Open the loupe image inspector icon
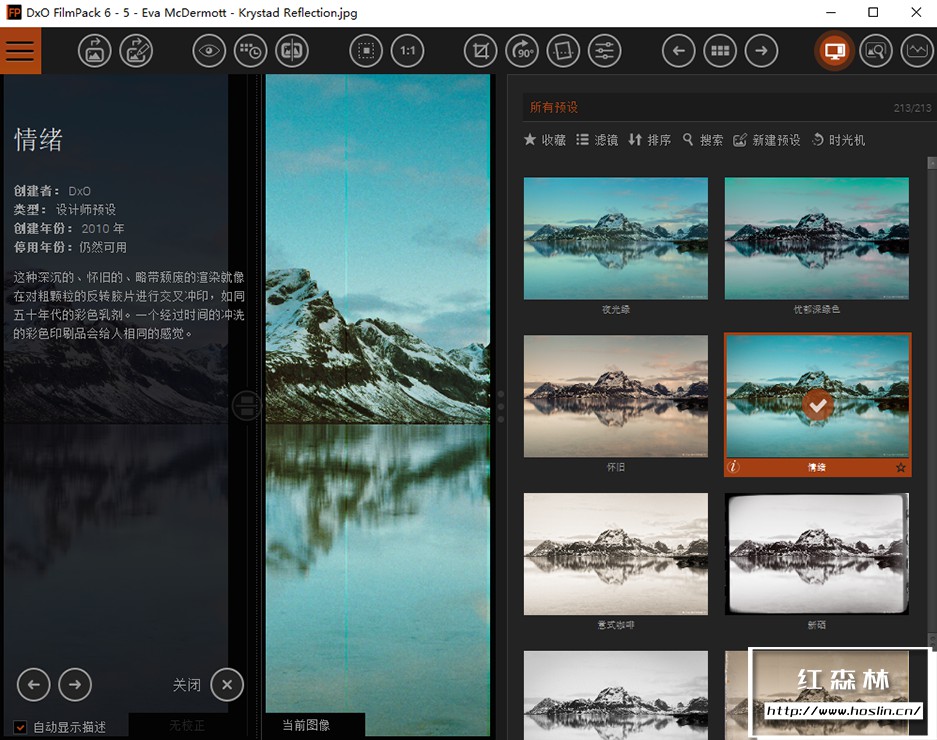This screenshot has height=740, width=937. click(876, 51)
